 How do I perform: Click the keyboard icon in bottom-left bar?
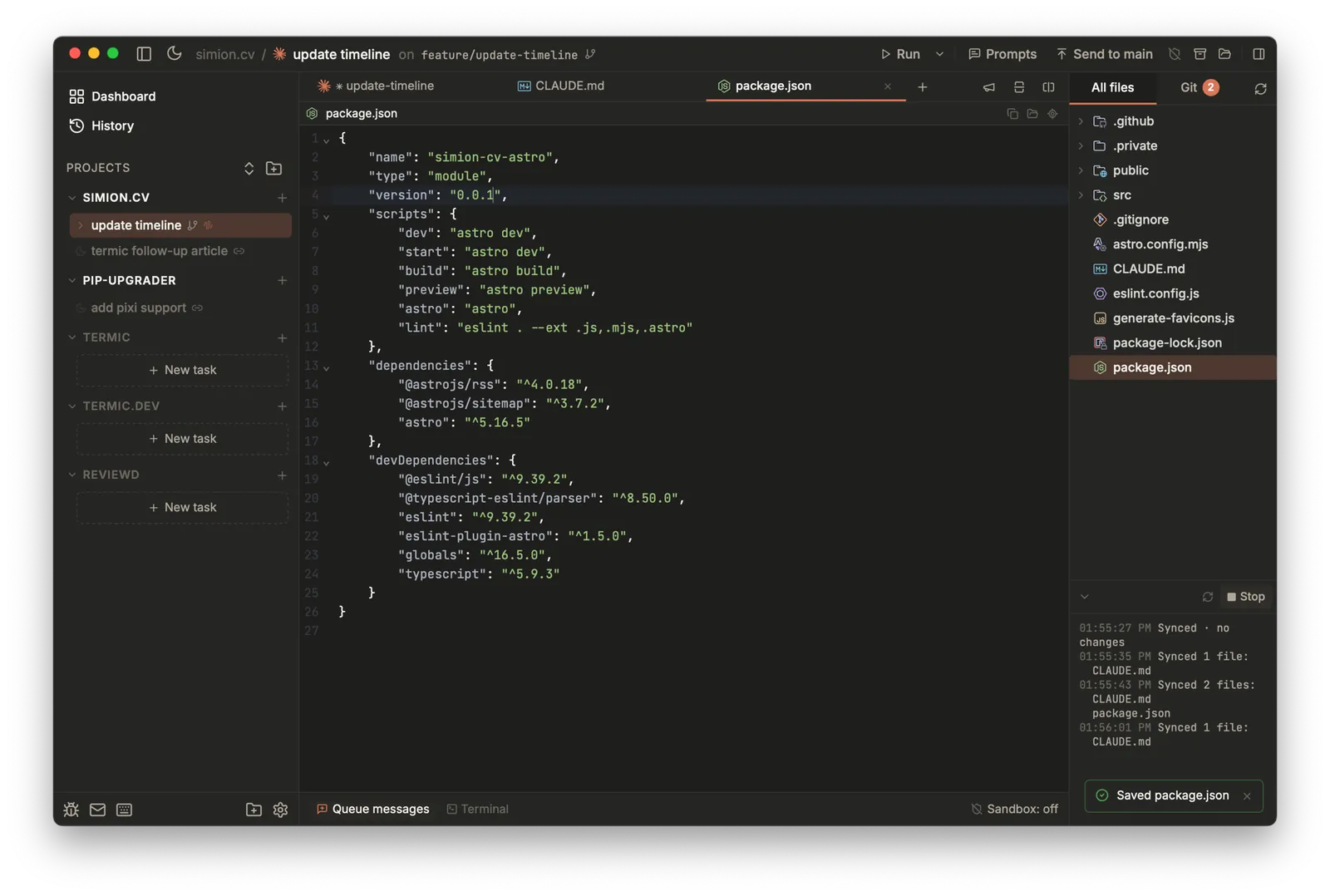(124, 810)
